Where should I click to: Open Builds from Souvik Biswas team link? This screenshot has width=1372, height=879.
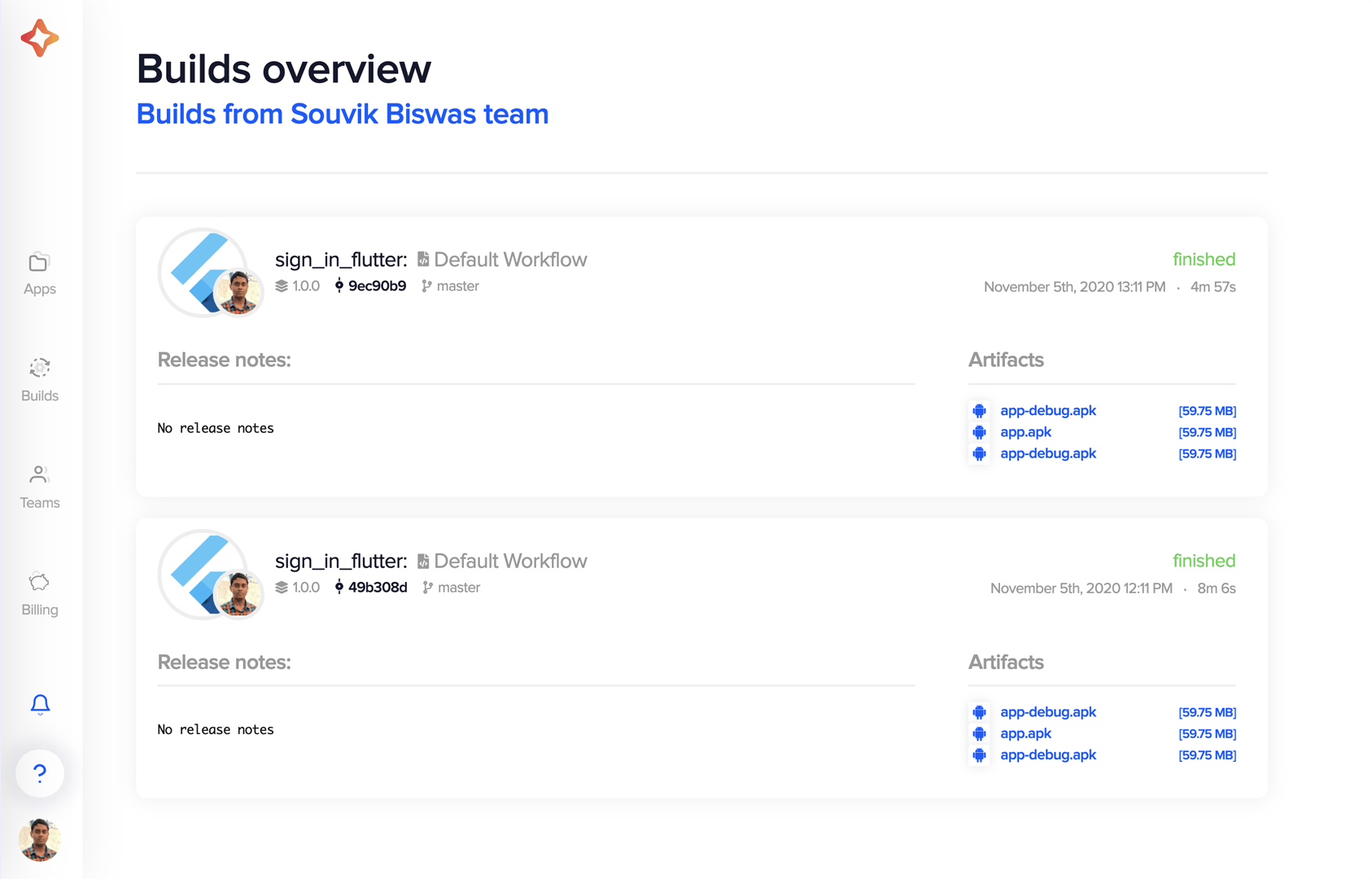[343, 114]
